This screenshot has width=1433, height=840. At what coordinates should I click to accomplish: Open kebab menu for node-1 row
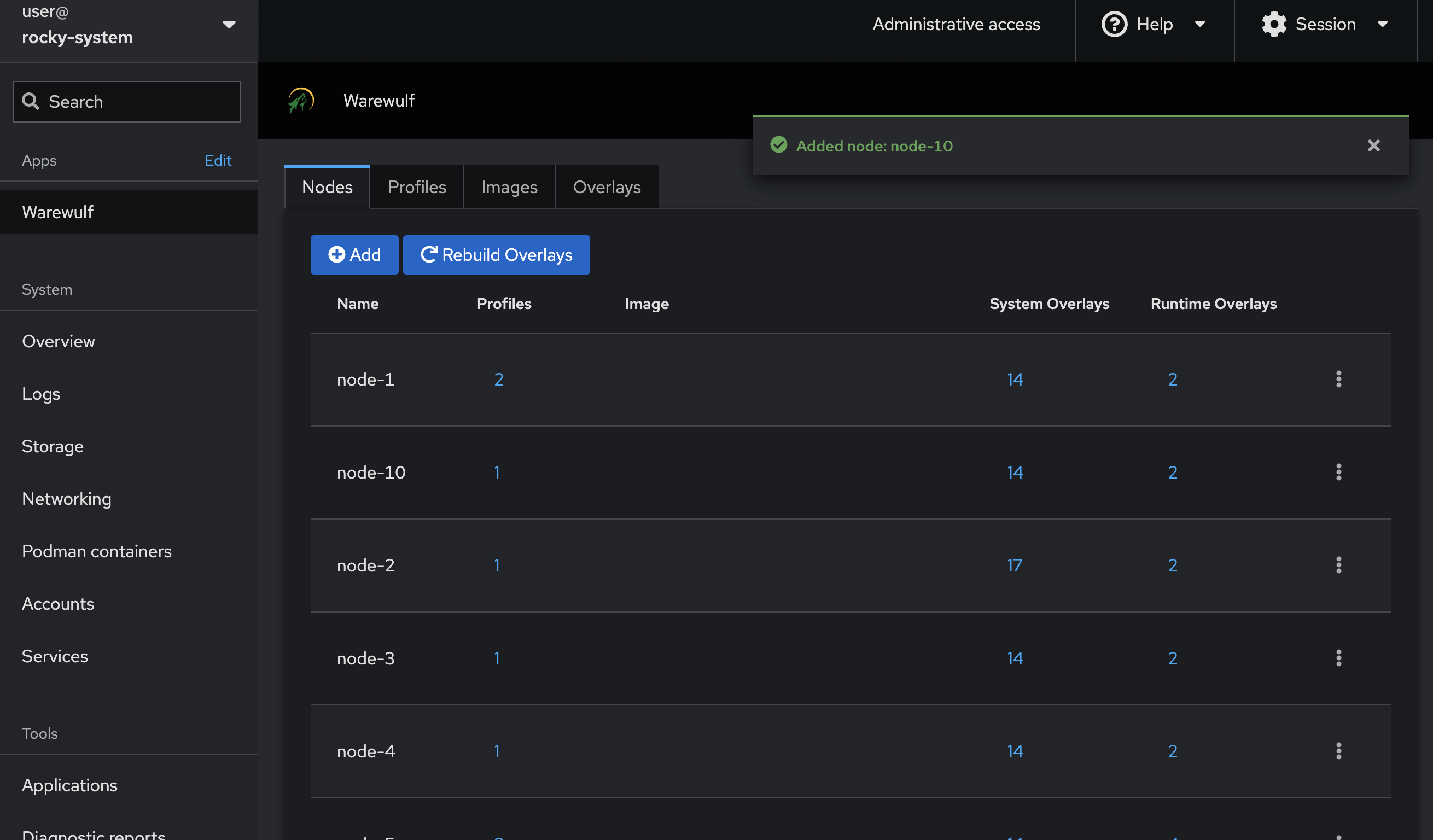[x=1338, y=380]
